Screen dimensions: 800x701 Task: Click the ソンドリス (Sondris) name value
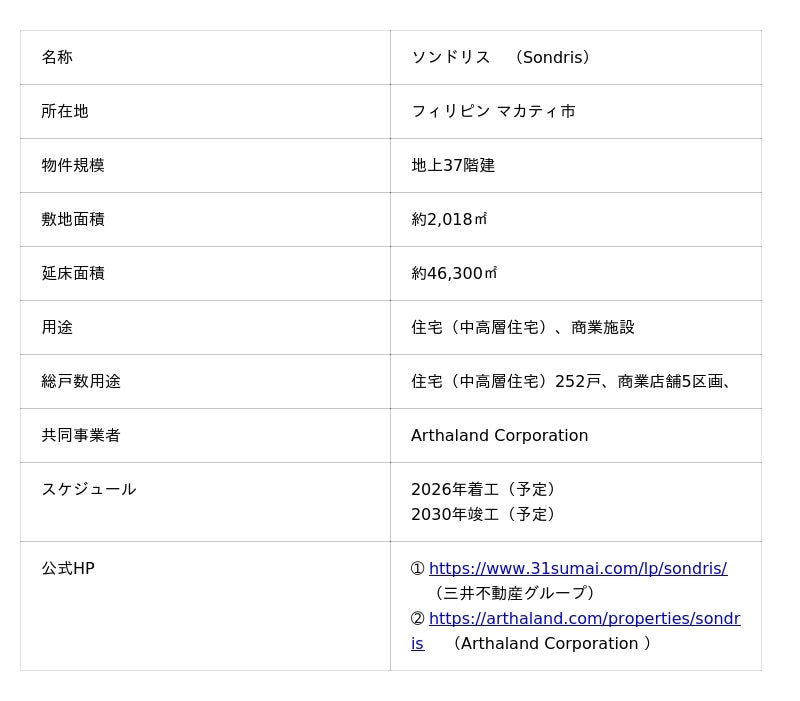point(501,58)
